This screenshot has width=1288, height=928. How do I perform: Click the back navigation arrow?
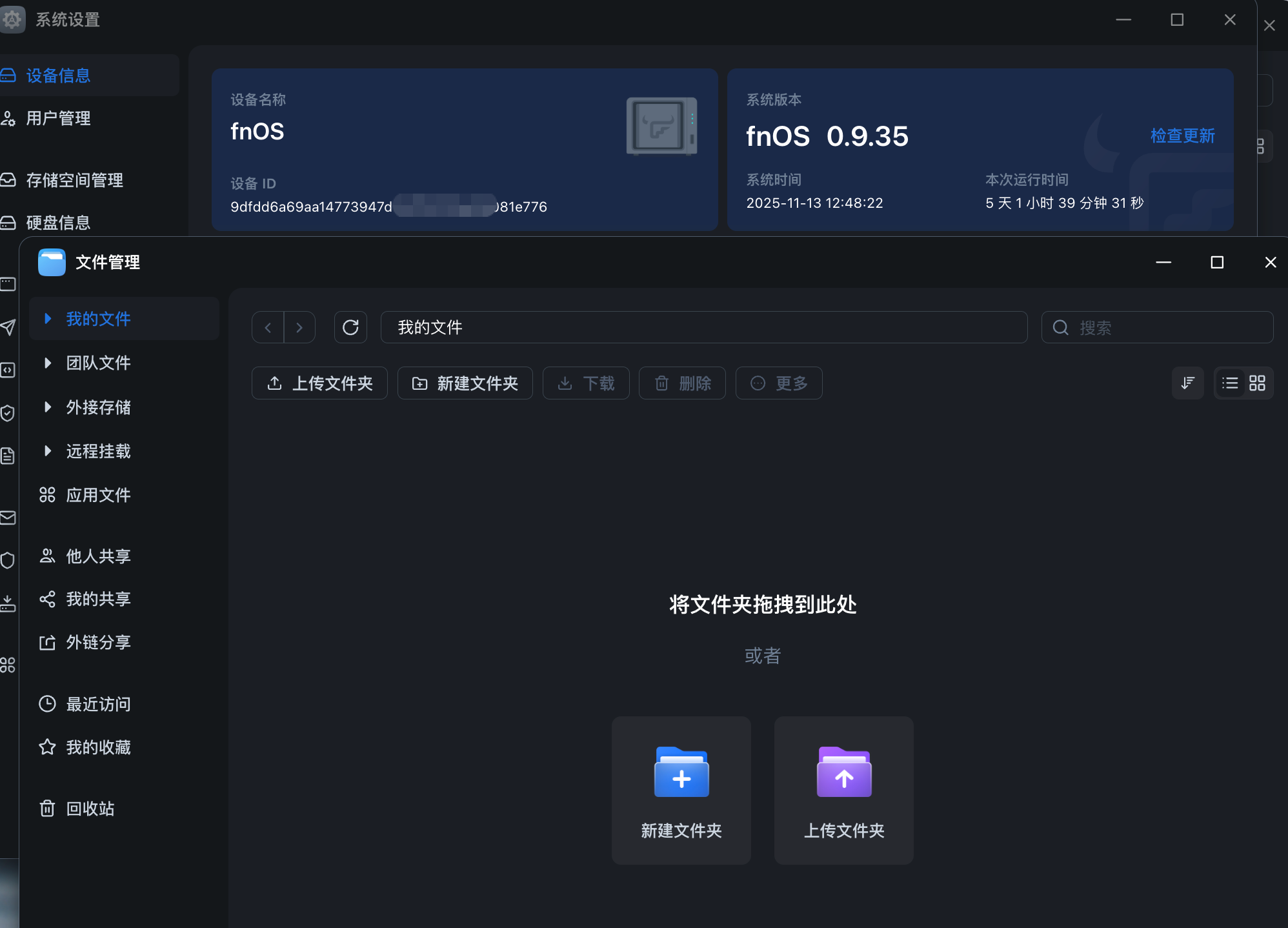pos(268,328)
